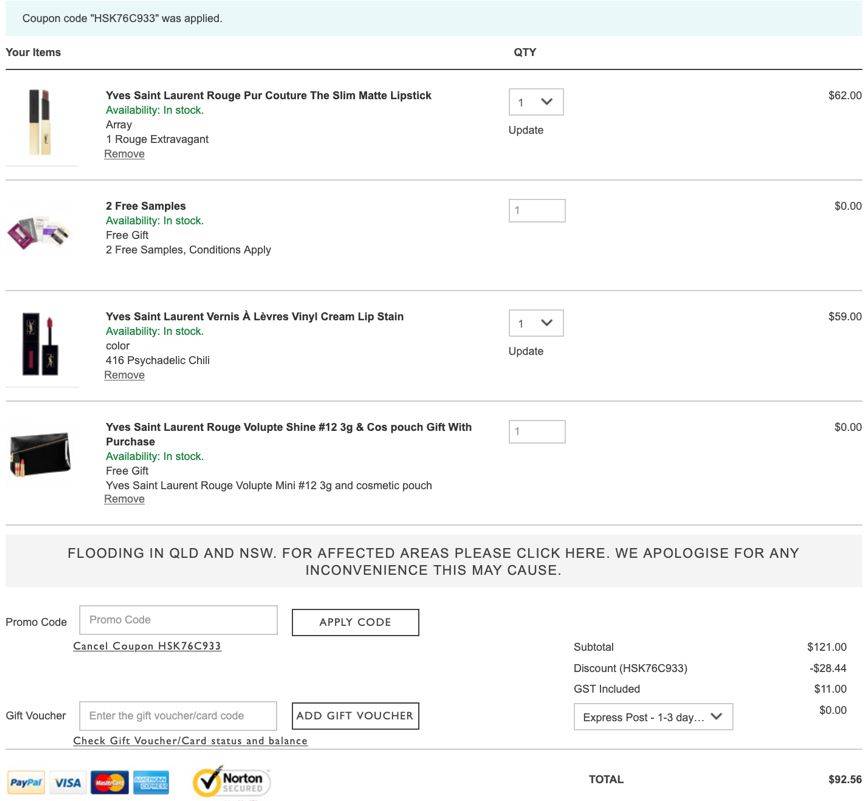Click the $62.00 lipstick price

pyautogui.click(x=845, y=95)
